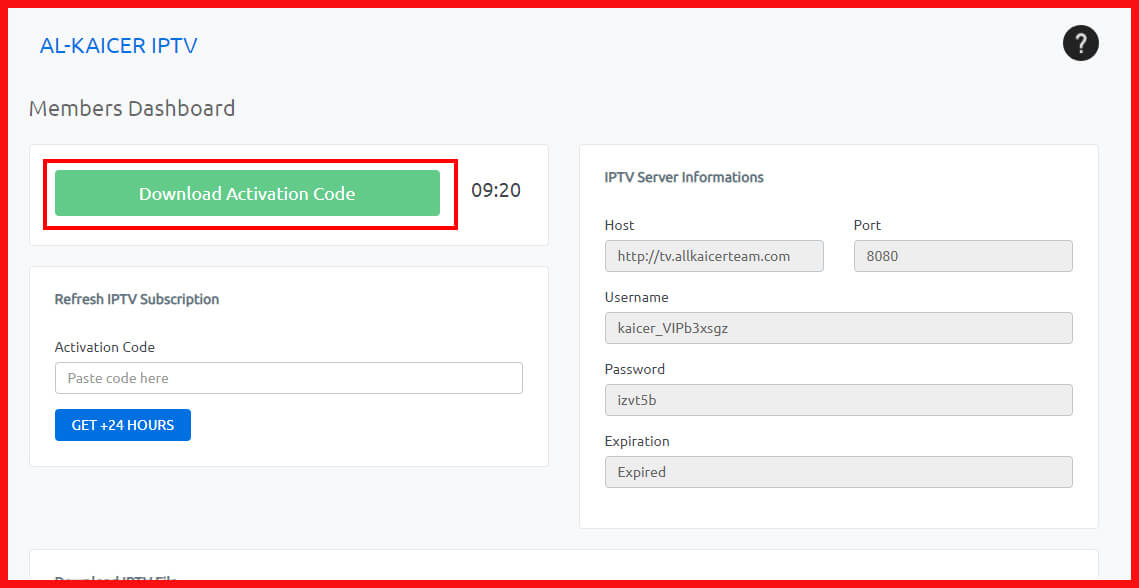Click the Username field kaicer_VIPb3xsgz
This screenshot has width=1139, height=588.
(x=838, y=328)
